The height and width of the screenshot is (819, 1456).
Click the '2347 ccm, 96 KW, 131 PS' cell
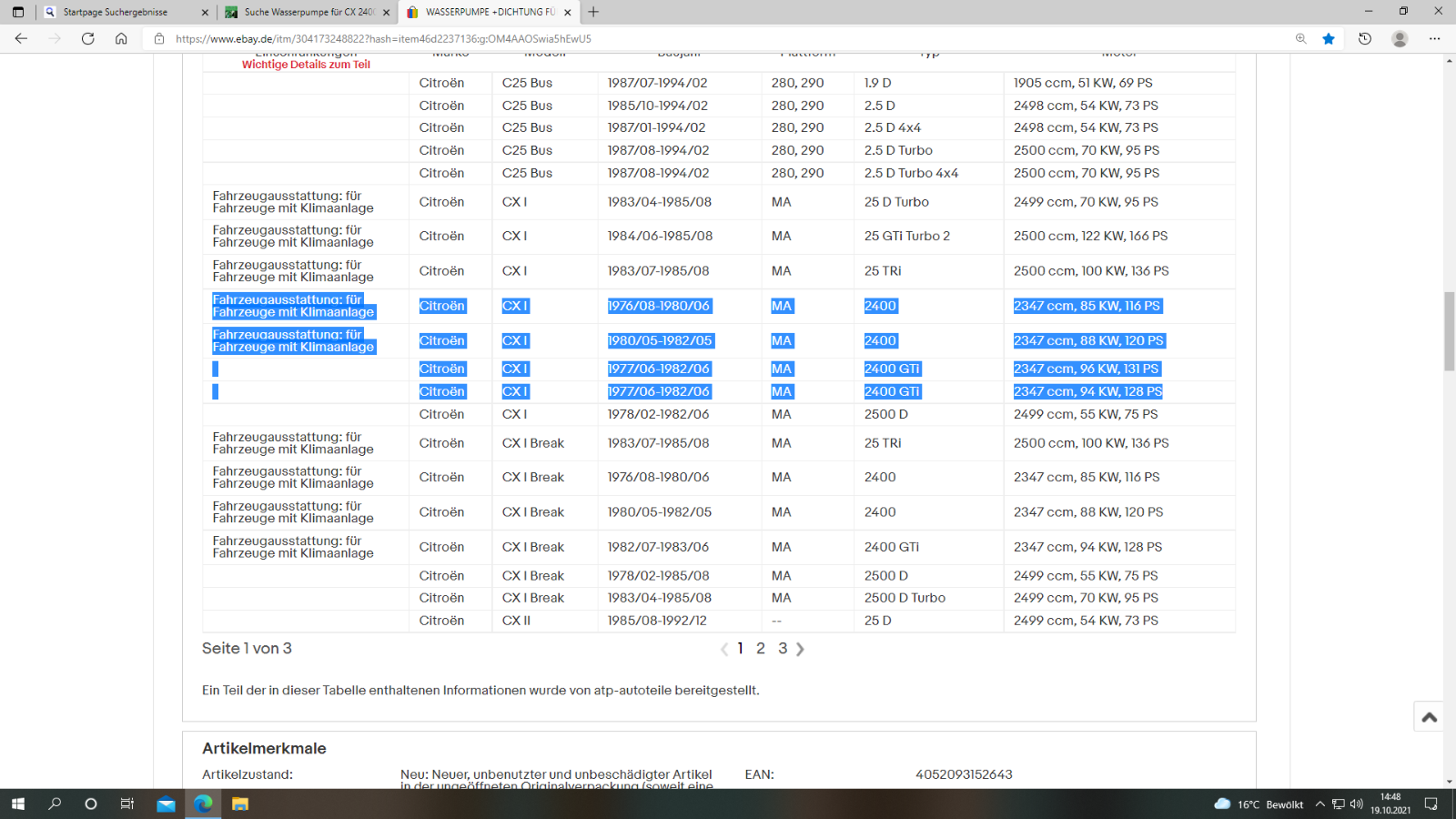pos(1087,369)
